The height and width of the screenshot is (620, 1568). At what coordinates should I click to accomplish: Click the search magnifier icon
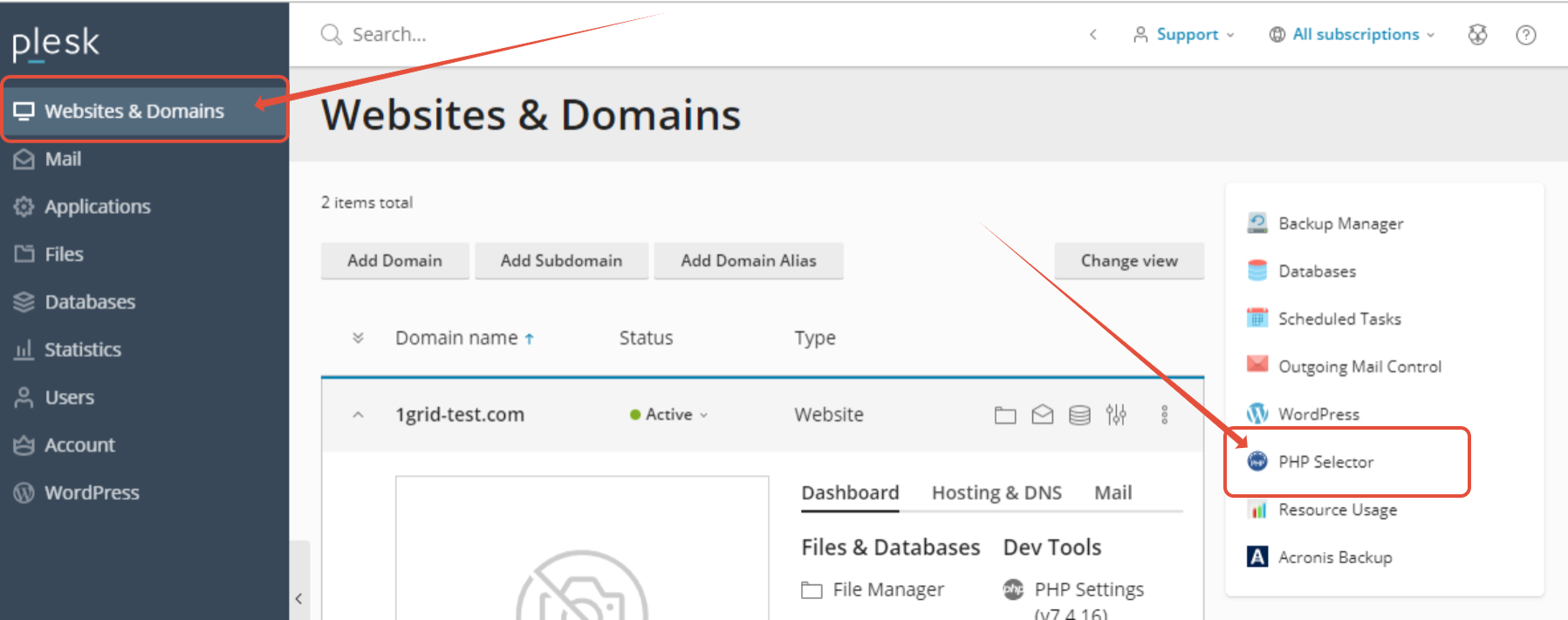[x=331, y=35]
